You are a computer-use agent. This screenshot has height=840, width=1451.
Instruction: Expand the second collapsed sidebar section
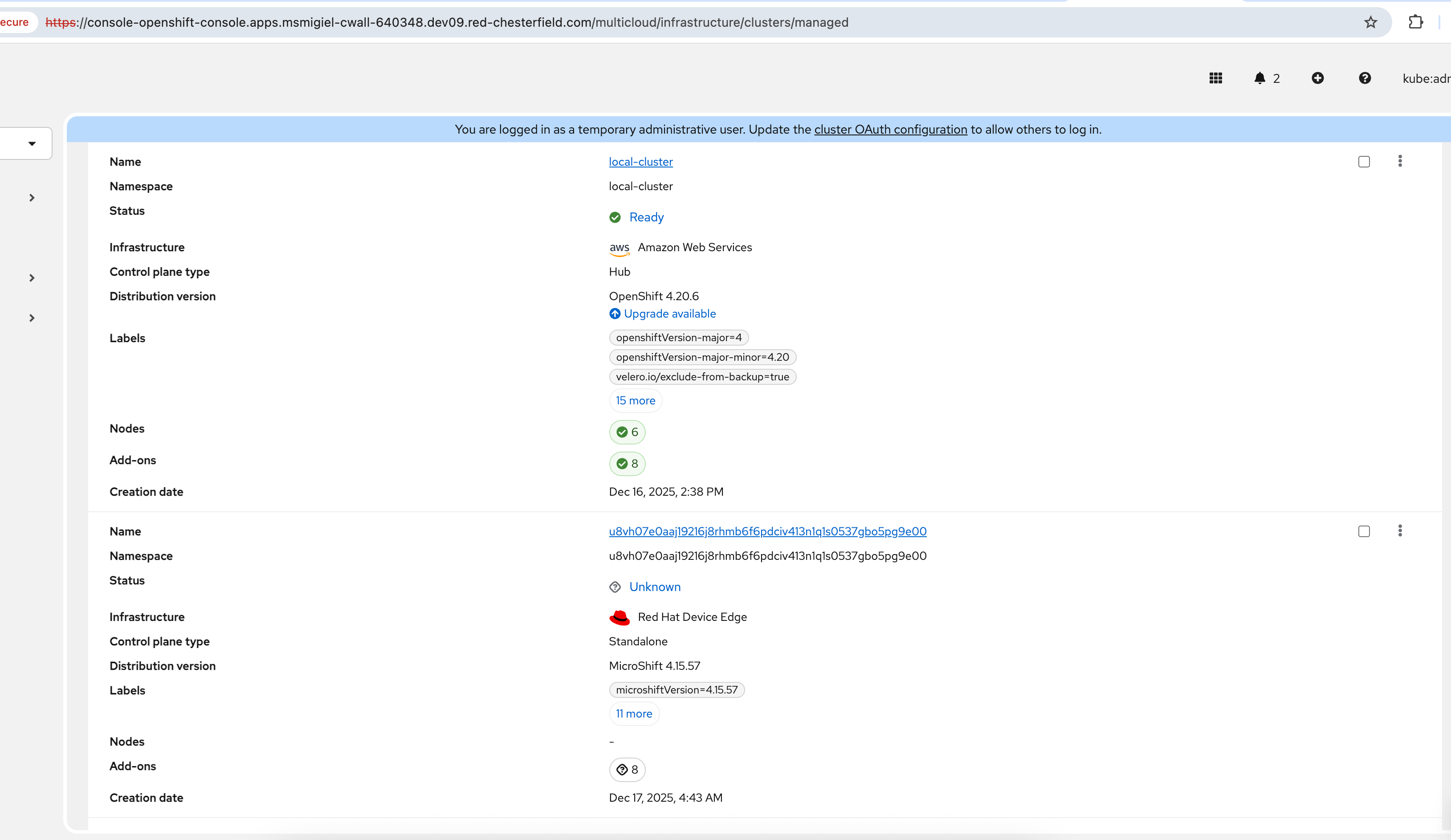32,278
